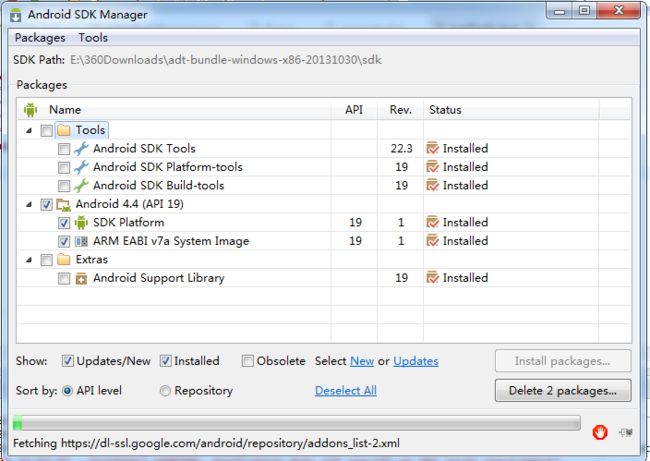Click the Rev. column header
The width and height of the screenshot is (650, 461).
point(400,110)
